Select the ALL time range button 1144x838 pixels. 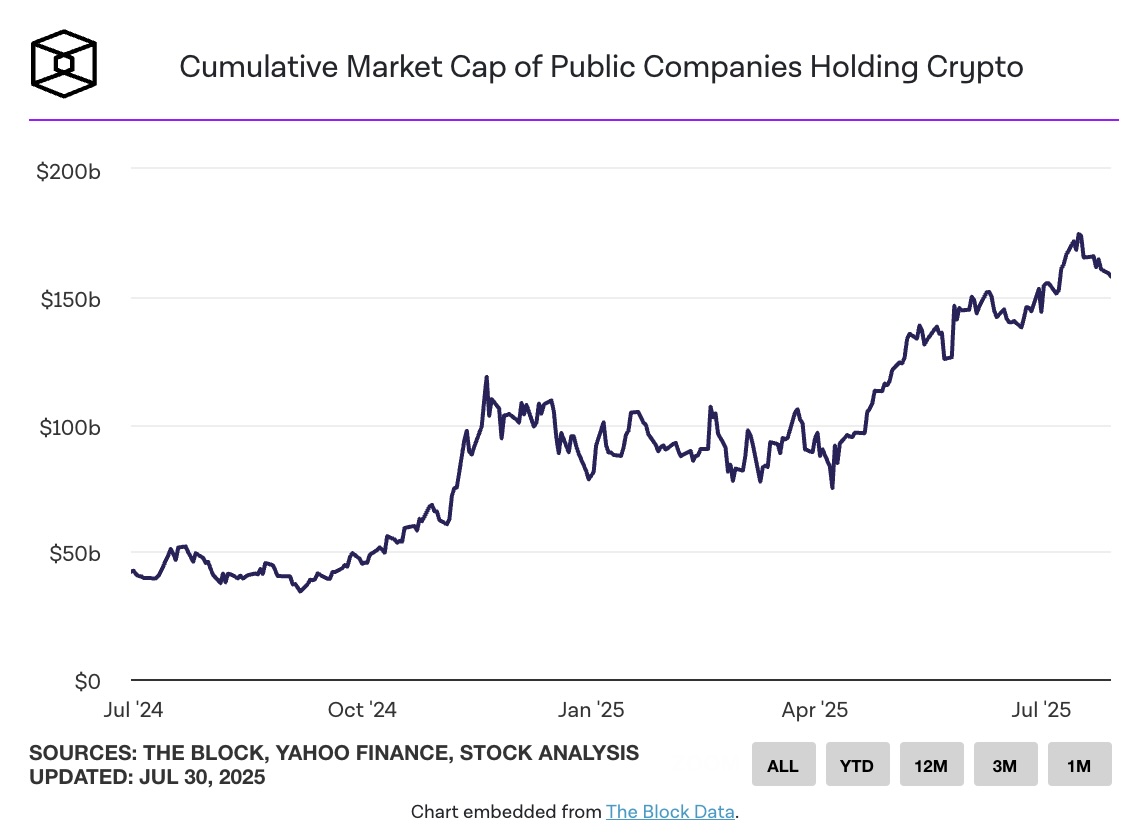pyautogui.click(x=783, y=764)
